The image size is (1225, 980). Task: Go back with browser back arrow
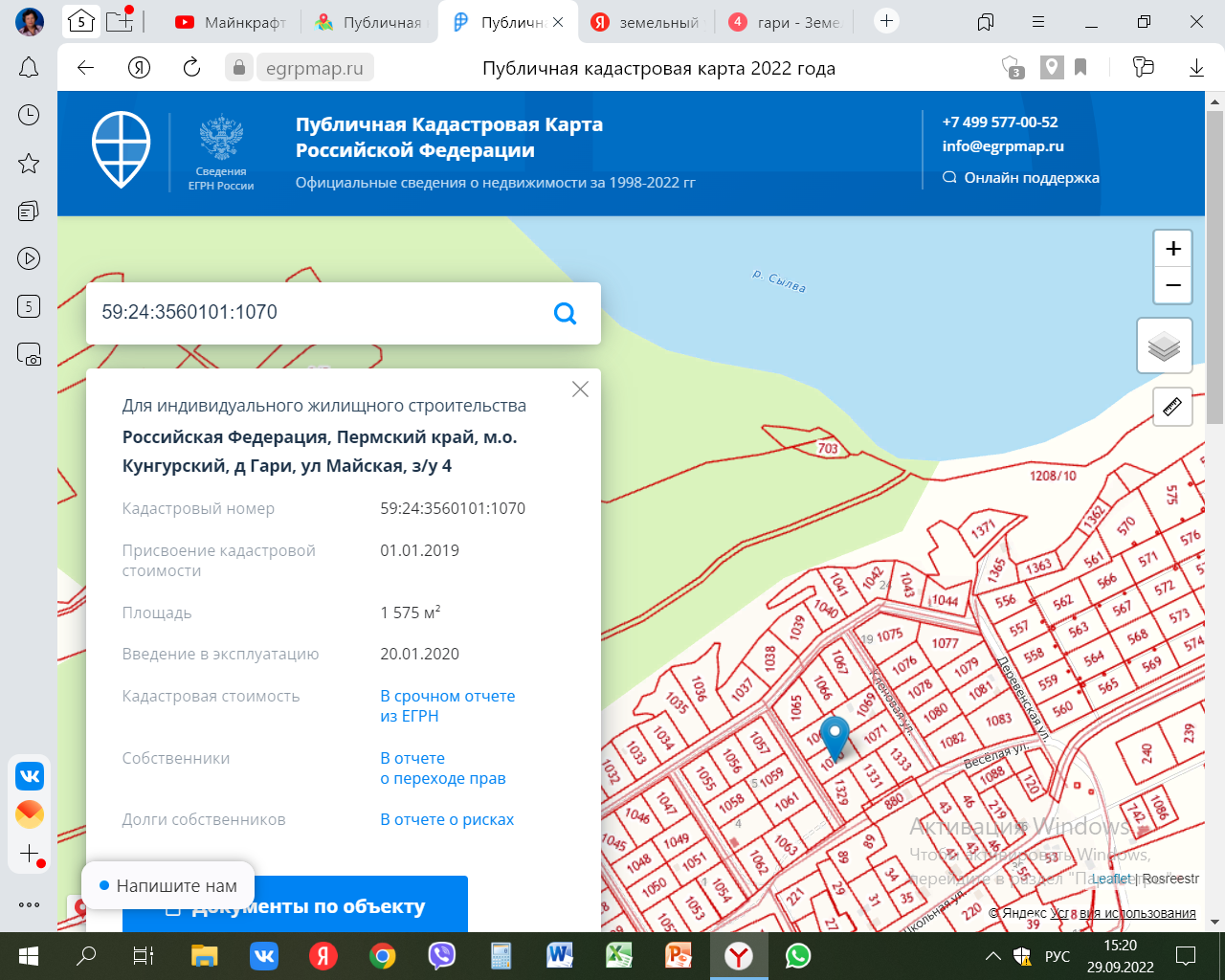click(86, 67)
